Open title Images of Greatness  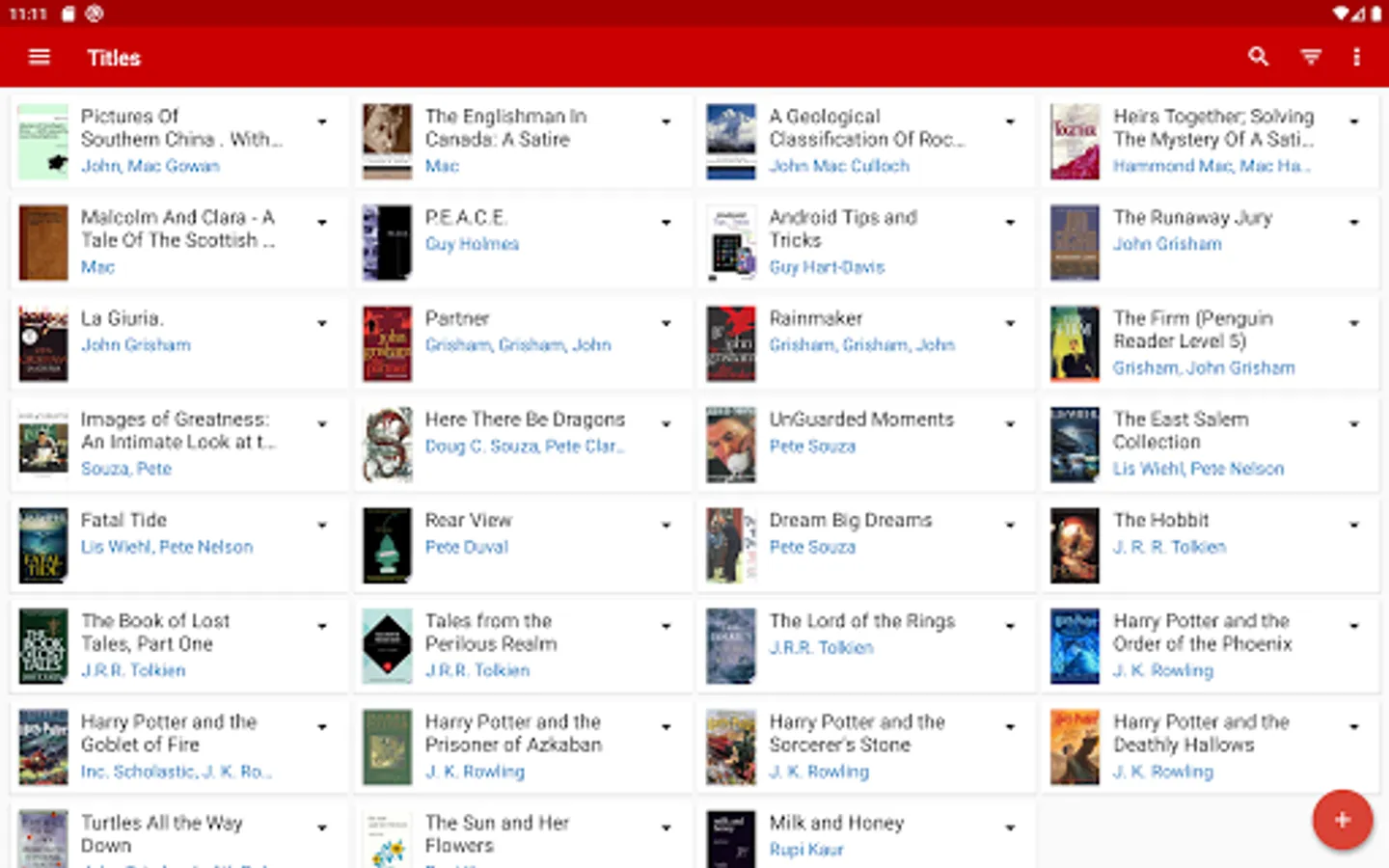178,430
